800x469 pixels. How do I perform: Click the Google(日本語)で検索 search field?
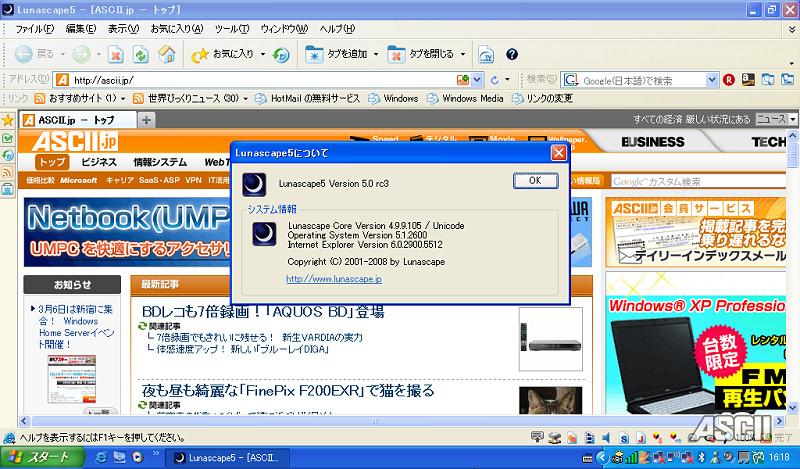point(641,80)
